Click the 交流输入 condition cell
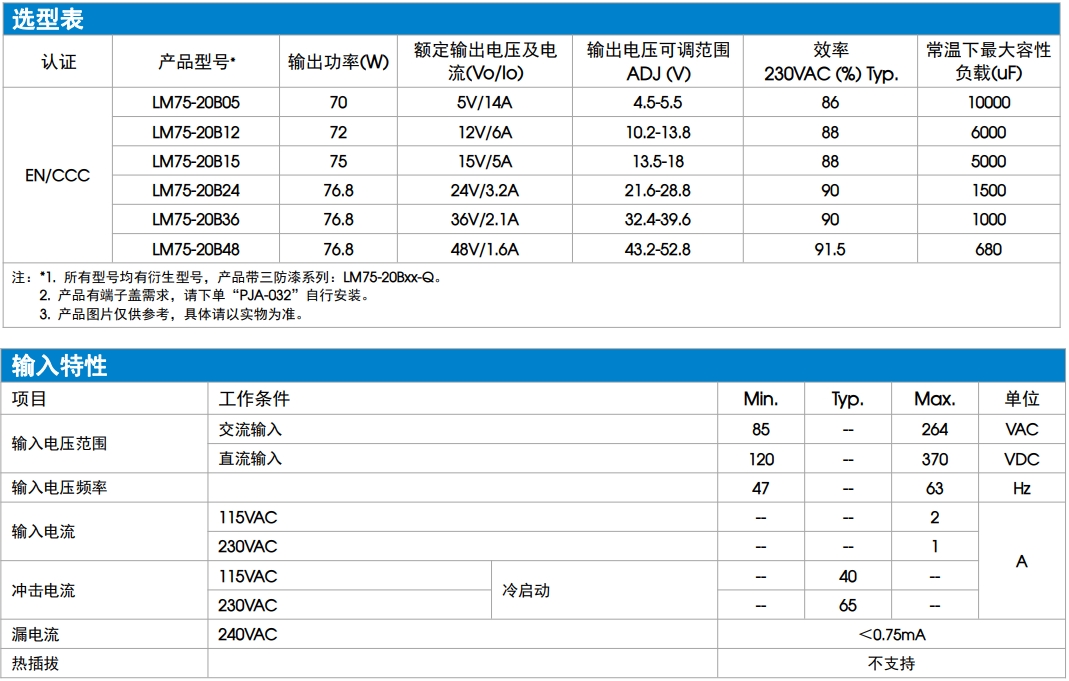 (251, 429)
